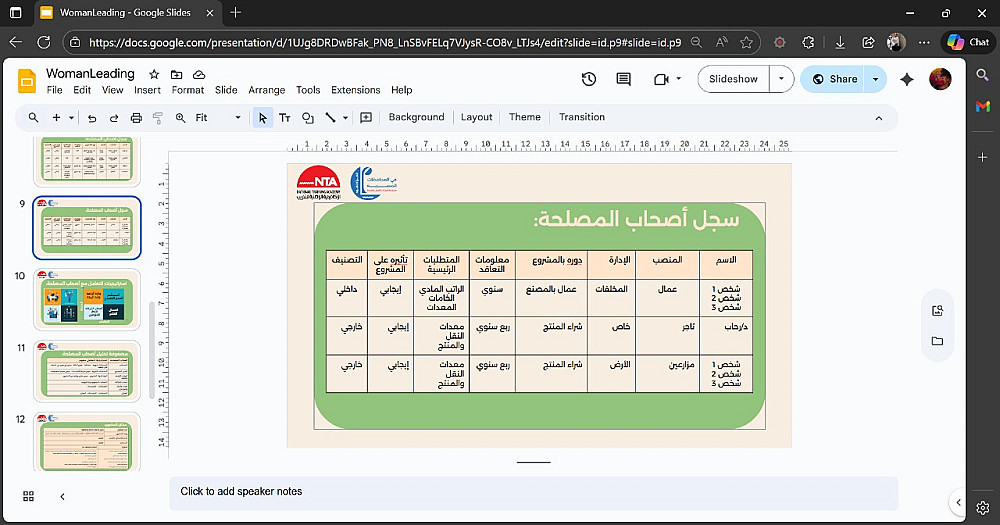This screenshot has width=1000, height=525.
Task: Start a video call with camera icon
Action: coord(661,79)
